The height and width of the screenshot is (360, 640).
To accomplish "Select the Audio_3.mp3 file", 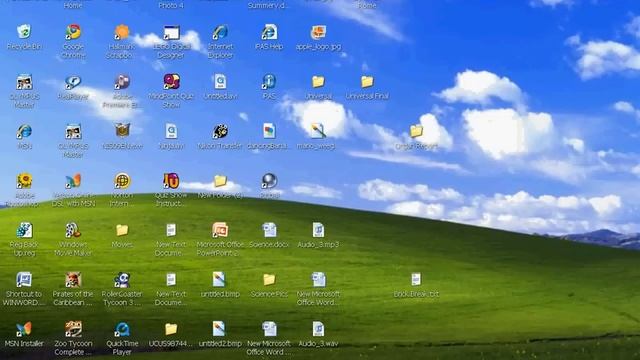I will [318, 230].
